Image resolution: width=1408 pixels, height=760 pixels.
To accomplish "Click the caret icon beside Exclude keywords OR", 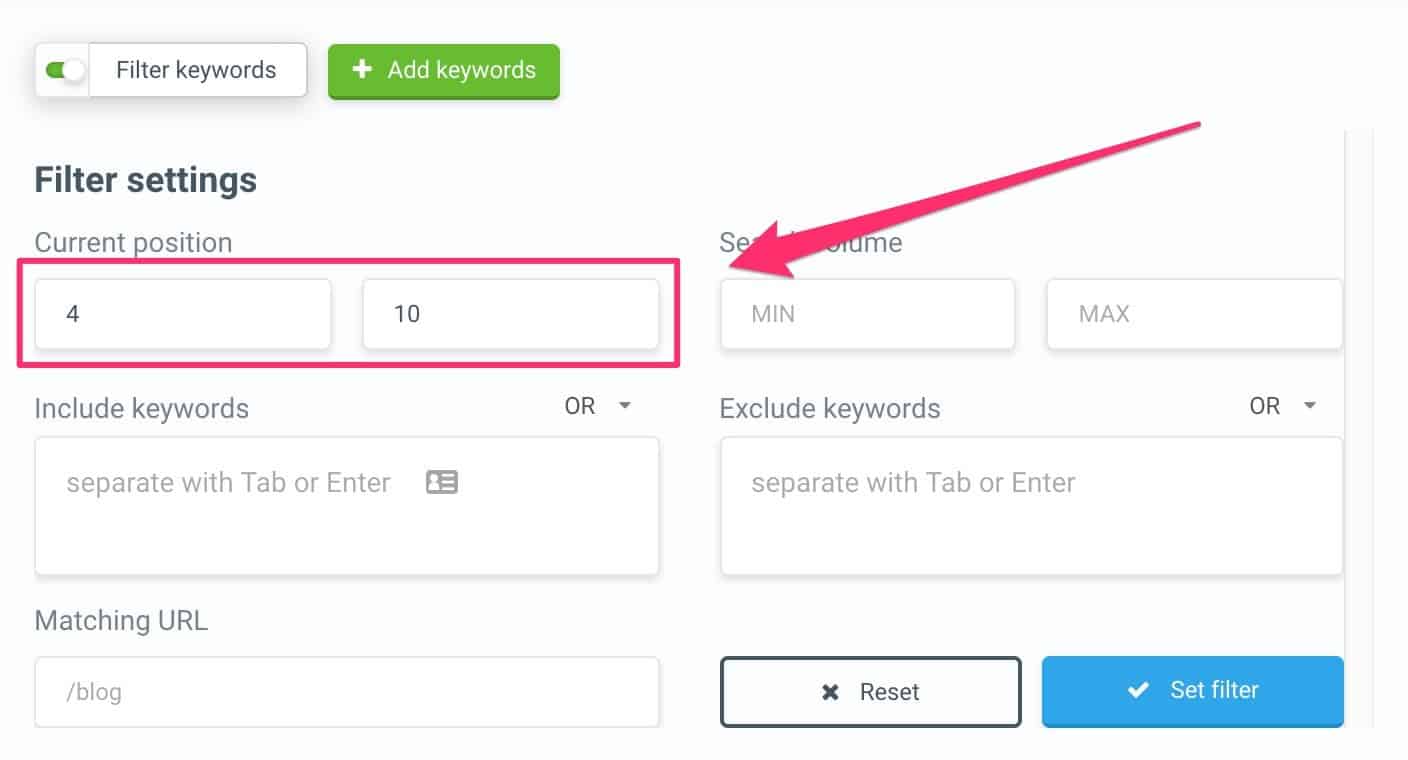I will 1310,406.
